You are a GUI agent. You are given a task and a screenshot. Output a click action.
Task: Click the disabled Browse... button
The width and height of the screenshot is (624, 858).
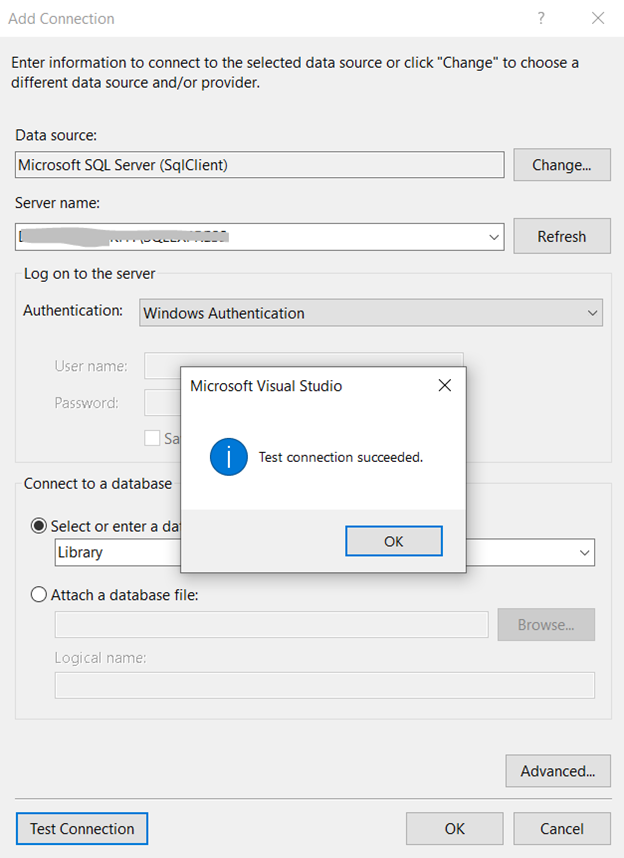tap(546, 624)
